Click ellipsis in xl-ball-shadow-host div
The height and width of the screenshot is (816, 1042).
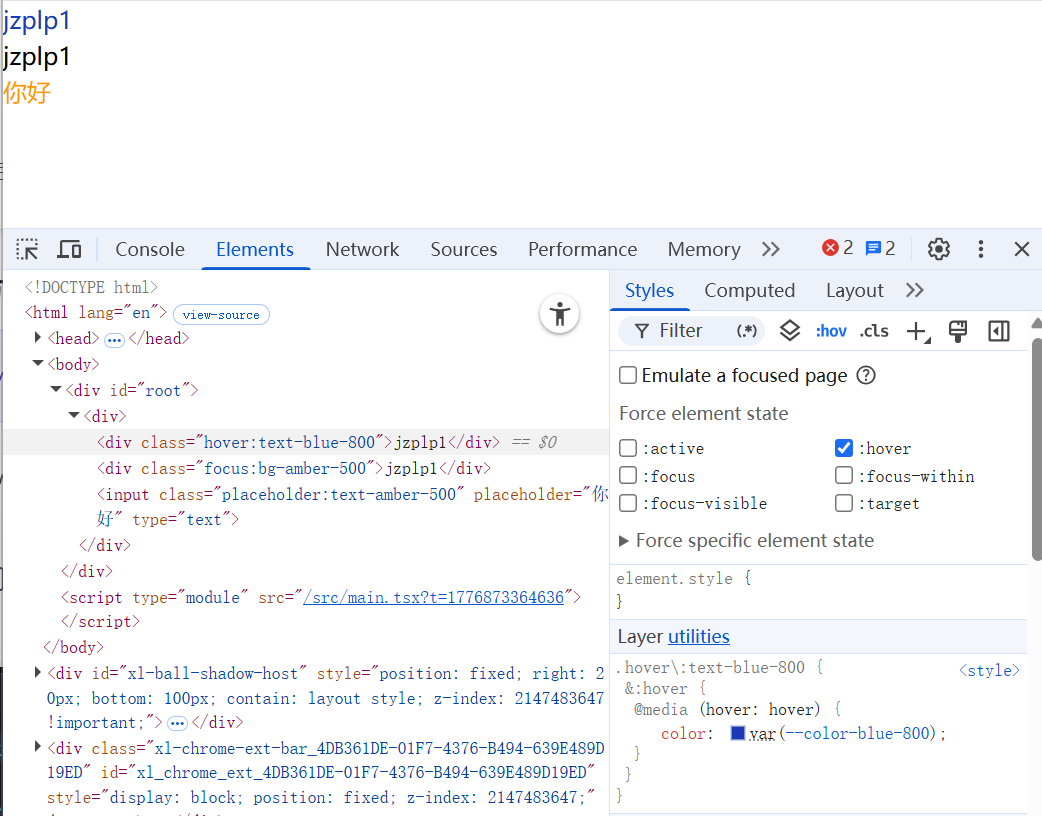click(x=177, y=723)
